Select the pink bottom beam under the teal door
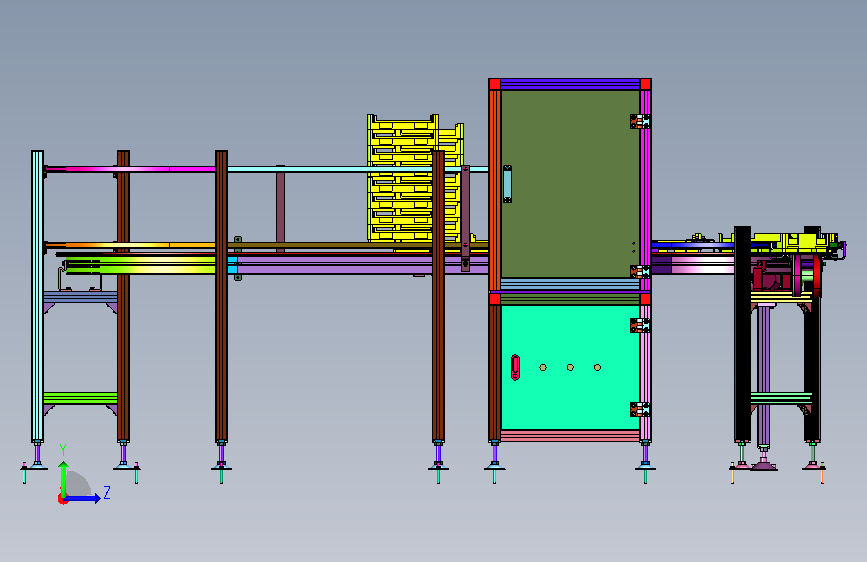The image size is (867, 562). coord(570,435)
